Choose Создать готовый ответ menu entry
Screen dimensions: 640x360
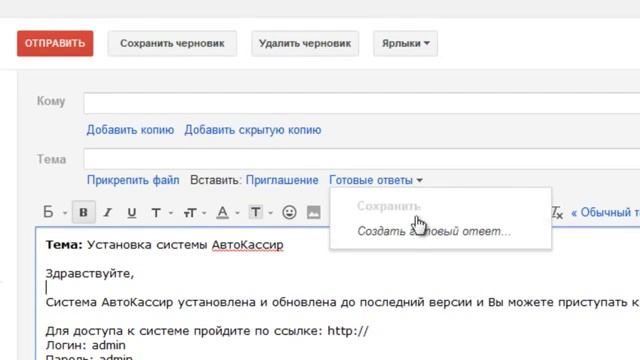[x=434, y=231]
